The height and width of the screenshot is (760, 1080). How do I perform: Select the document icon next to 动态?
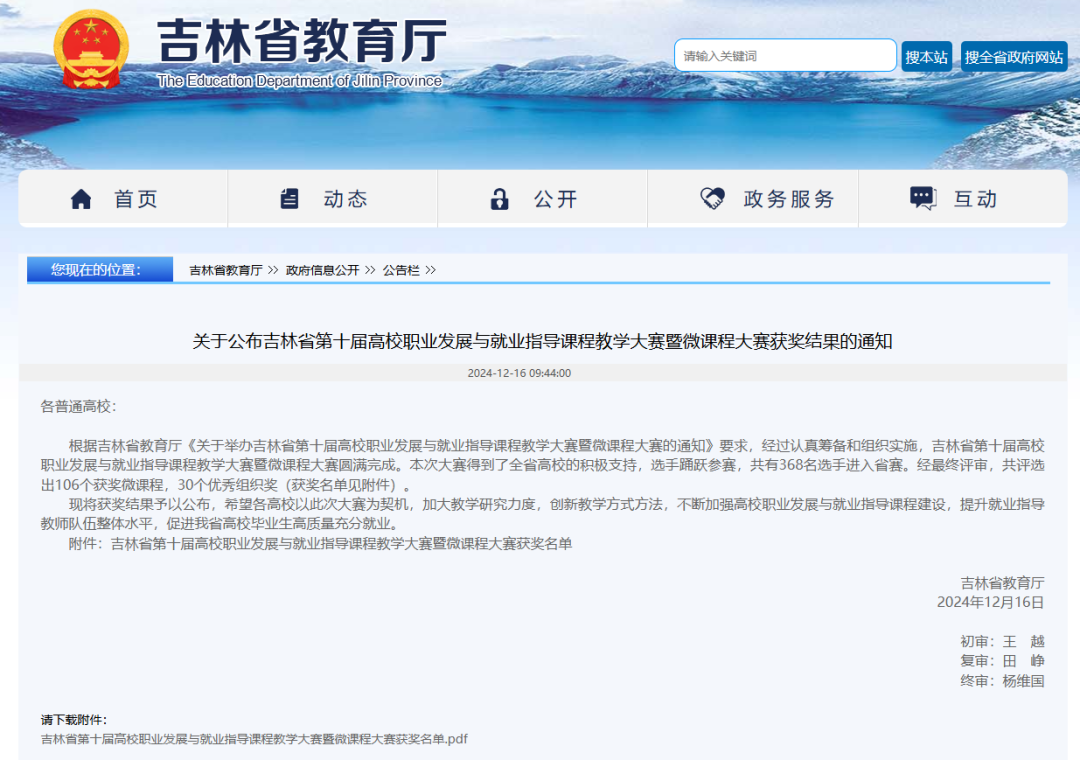coord(290,198)
